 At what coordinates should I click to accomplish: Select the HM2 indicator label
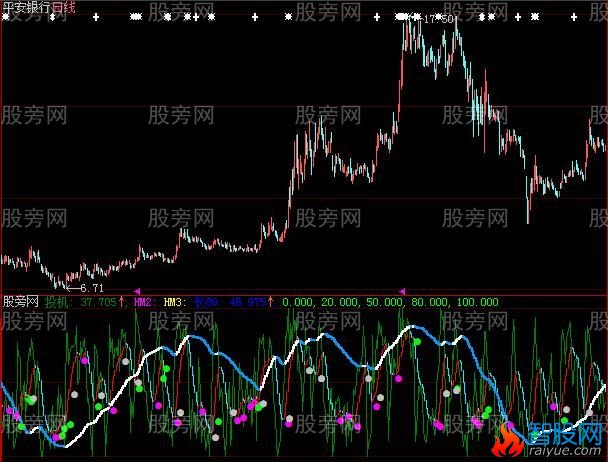[144, 302]
